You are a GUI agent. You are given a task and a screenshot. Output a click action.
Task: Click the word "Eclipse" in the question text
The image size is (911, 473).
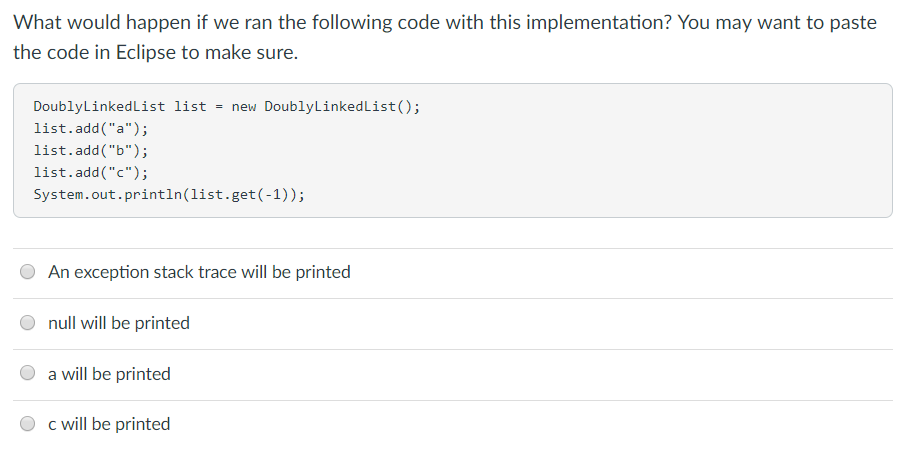(142, 53)
